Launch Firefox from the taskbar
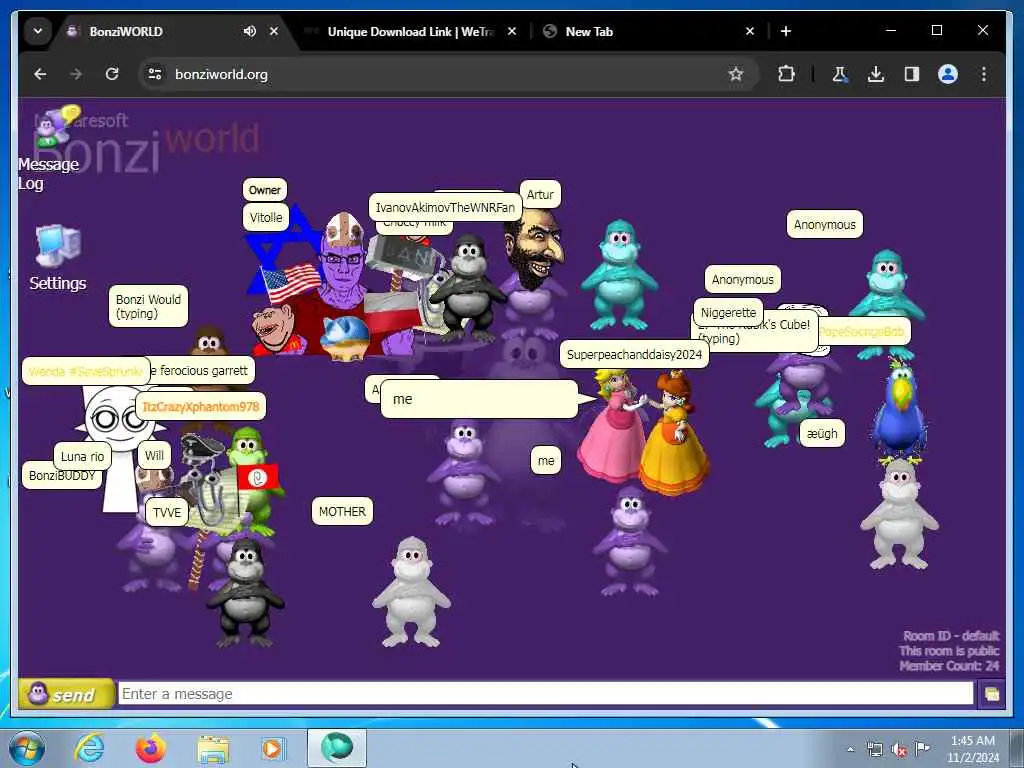Image resolution: width=1024 pixels, height=768 pixels. 150,748
